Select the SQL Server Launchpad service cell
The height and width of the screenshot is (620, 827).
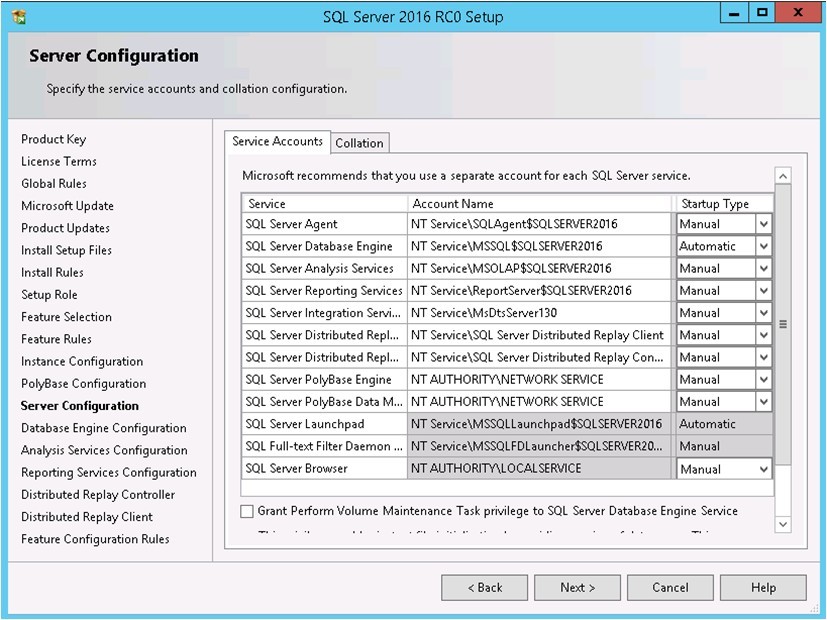(x=324, y=424)
